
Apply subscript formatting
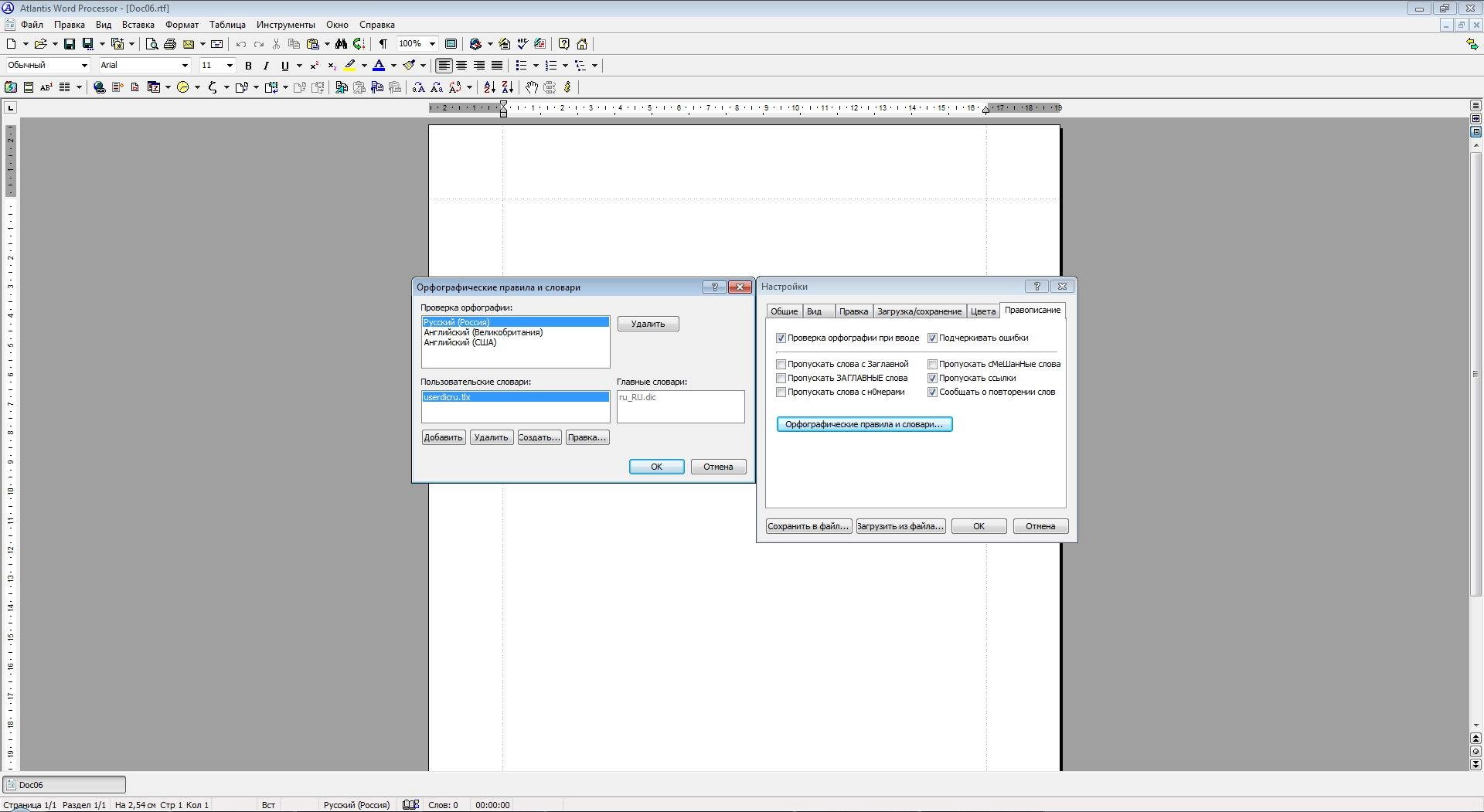332,66
